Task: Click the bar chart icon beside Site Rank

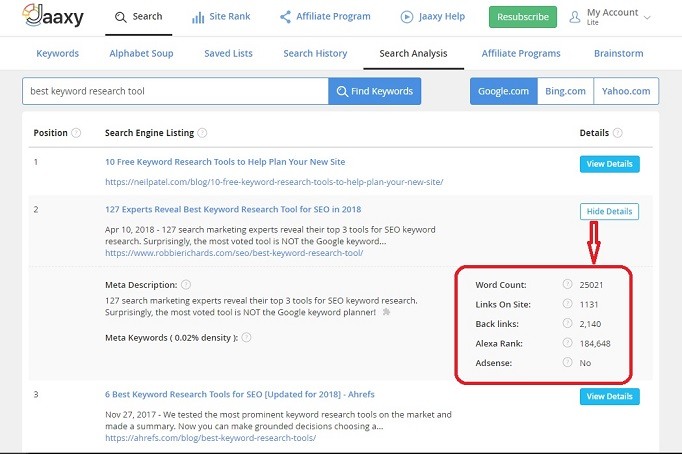Action: click(x=198, y=17)
